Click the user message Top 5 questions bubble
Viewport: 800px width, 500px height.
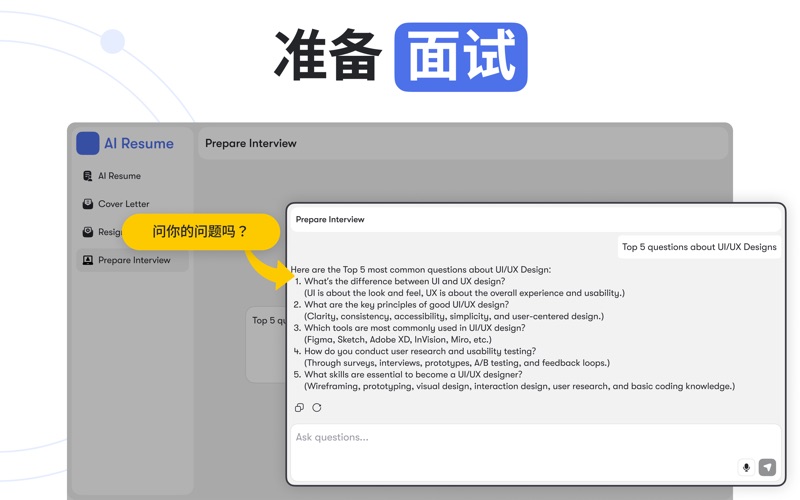699,247
